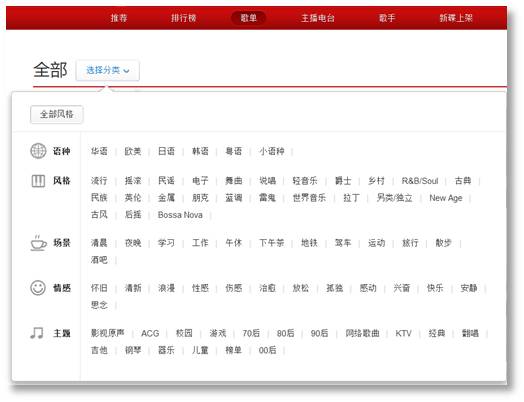524x402 pixels.
Task: Select the 影视原声 theme
Action: click(108, 333)
